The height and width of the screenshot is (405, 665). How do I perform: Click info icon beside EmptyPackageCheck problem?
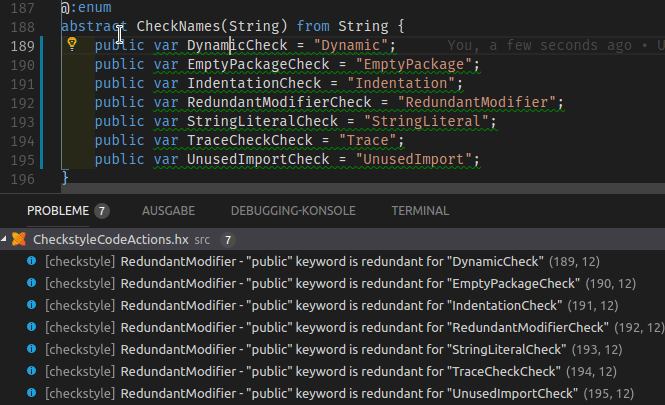pos(32,283)
